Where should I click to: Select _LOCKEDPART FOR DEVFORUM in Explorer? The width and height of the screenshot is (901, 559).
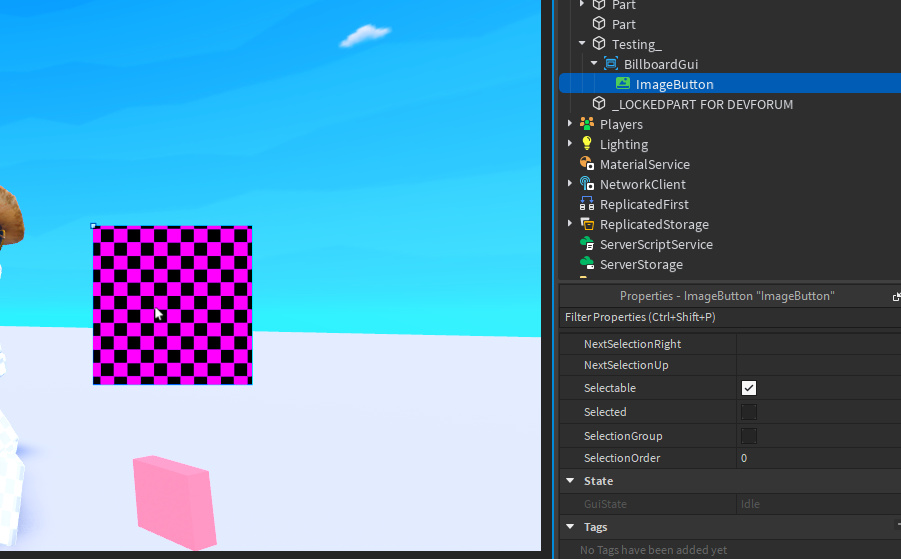click(x=702, y=104)
